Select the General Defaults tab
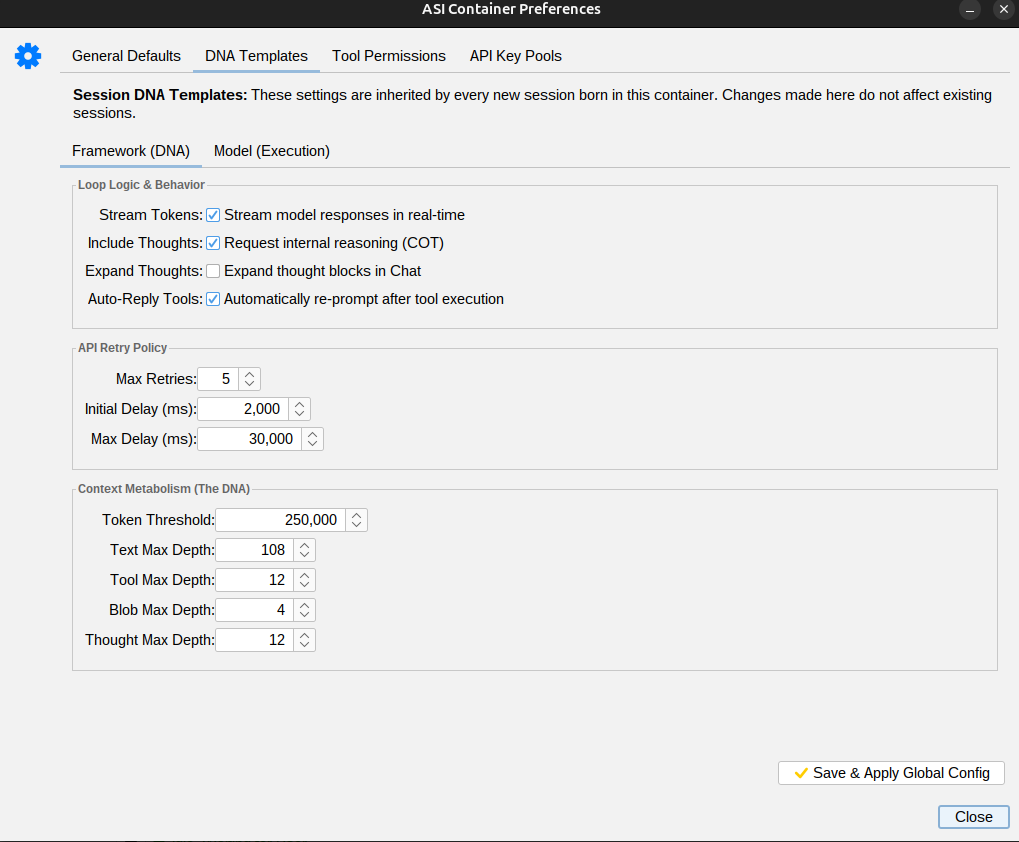 click(126, 56)
